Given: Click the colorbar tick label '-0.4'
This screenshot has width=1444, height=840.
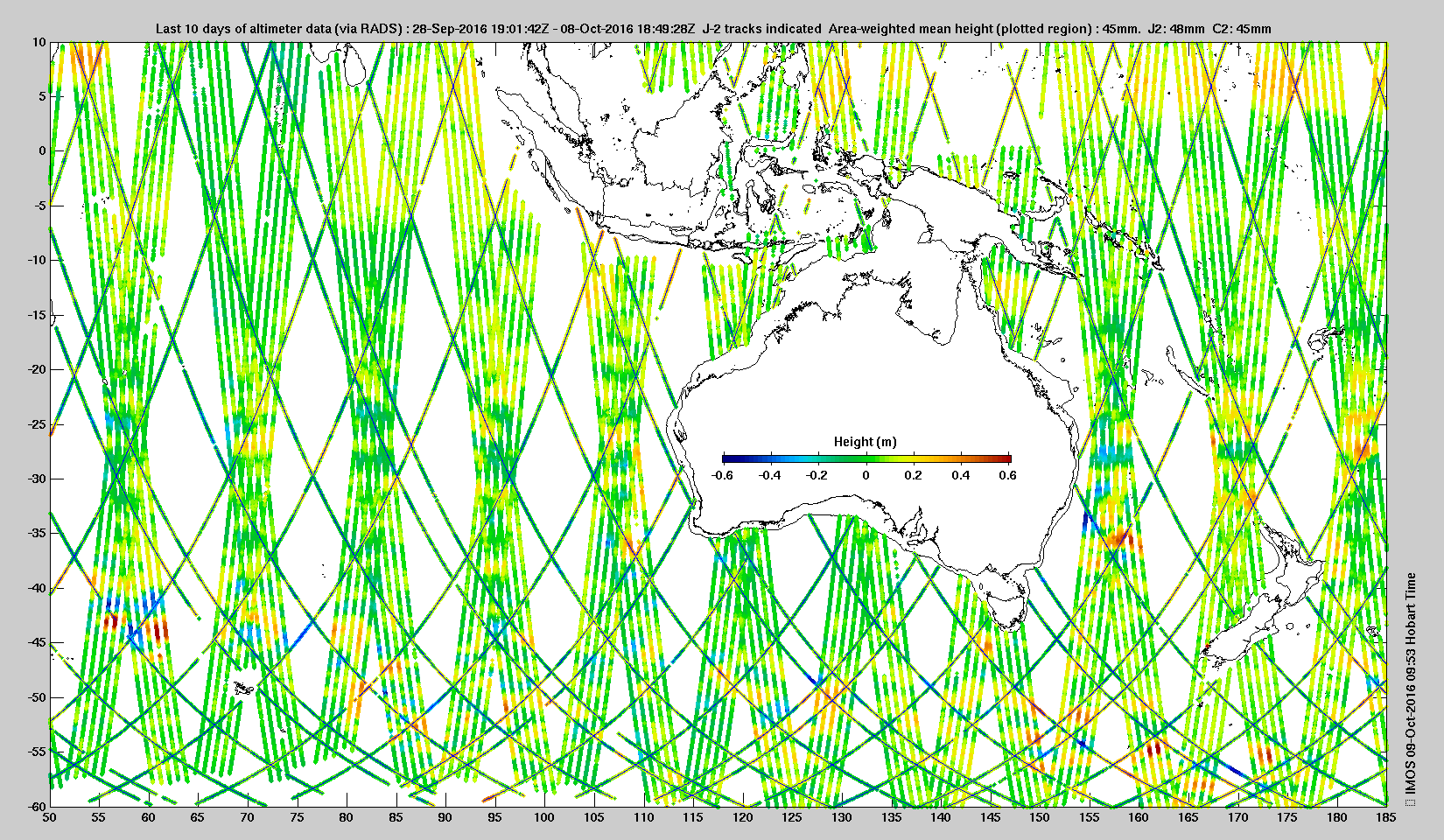Looking at the screenshot, I should point(769,475).
